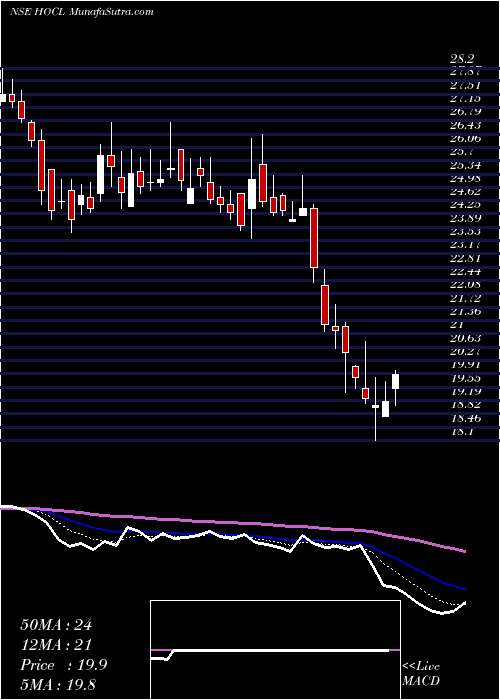Click the 12MA : 21 readout

click(x=56, y=645)
